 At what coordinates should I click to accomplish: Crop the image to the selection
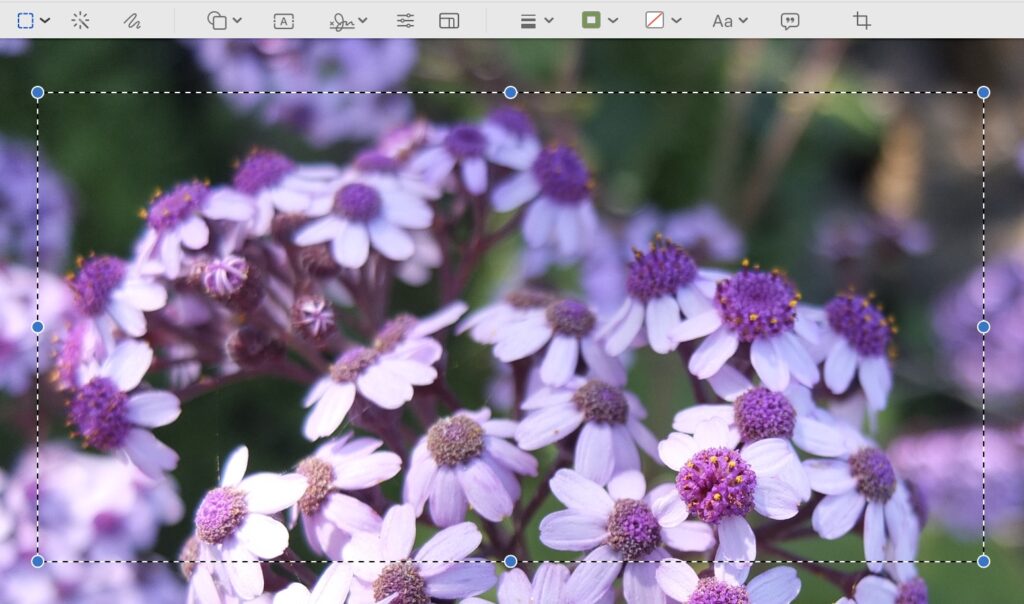click(x=862, y=21)
